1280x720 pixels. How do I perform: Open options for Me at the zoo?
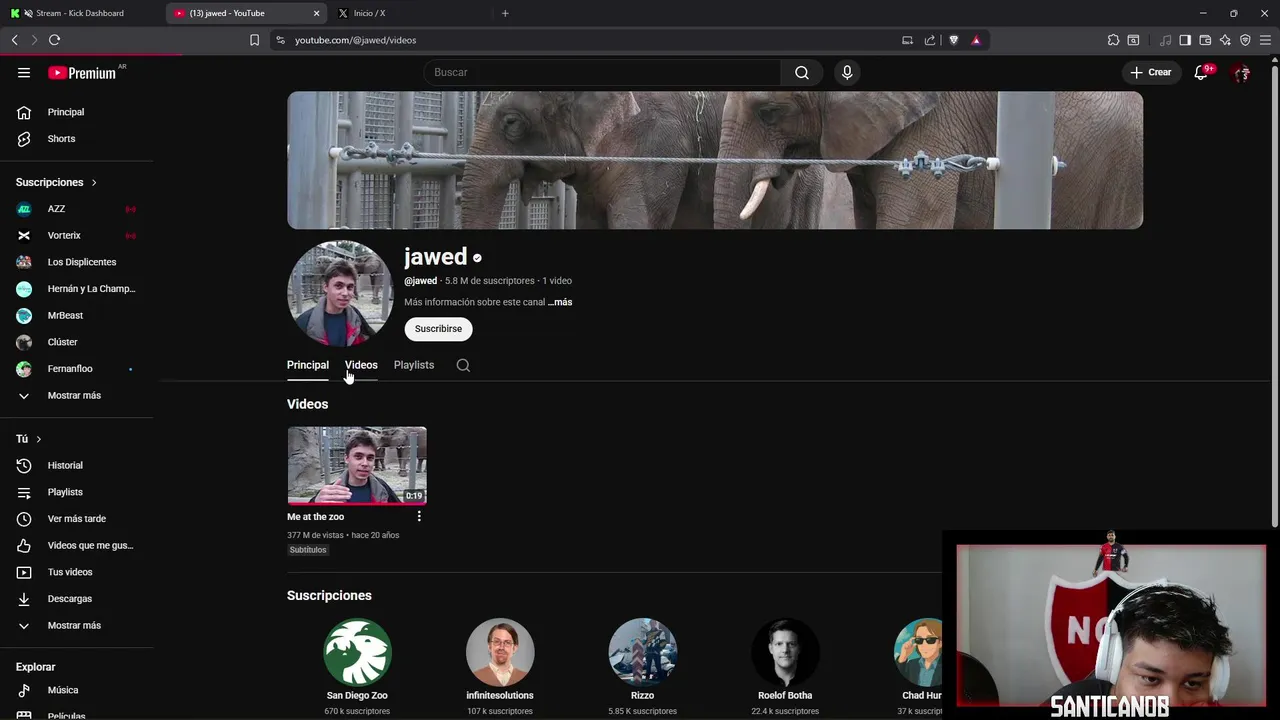tap(419, 517)
